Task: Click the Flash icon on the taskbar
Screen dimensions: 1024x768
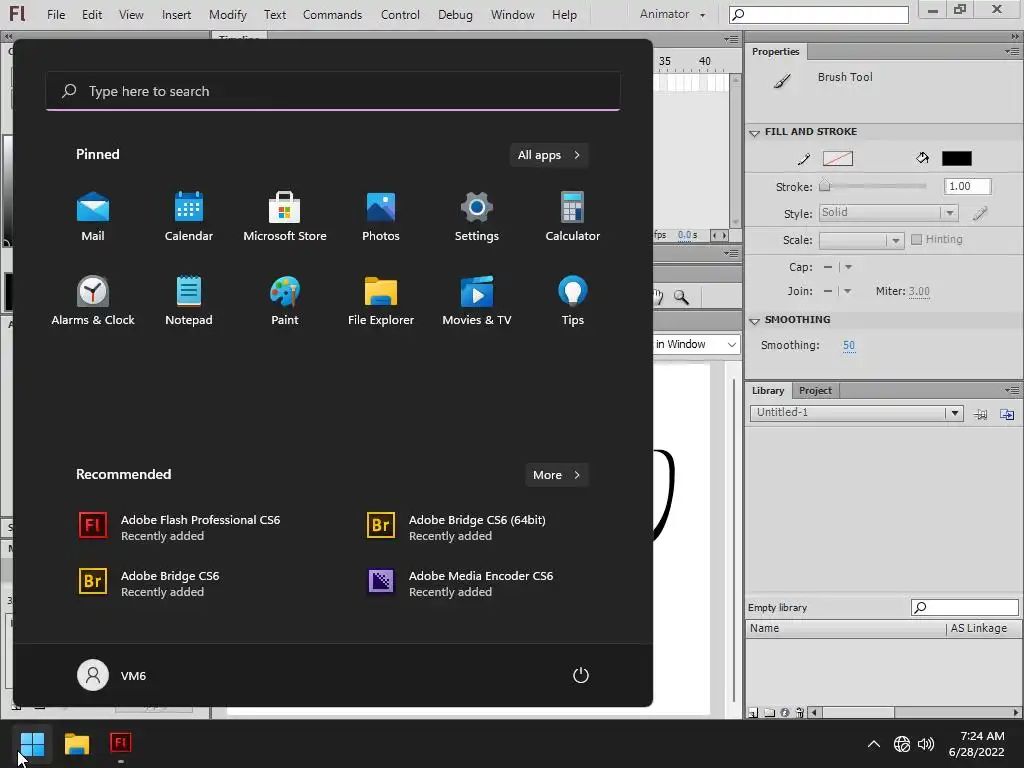Action: [x=121, y=743]
